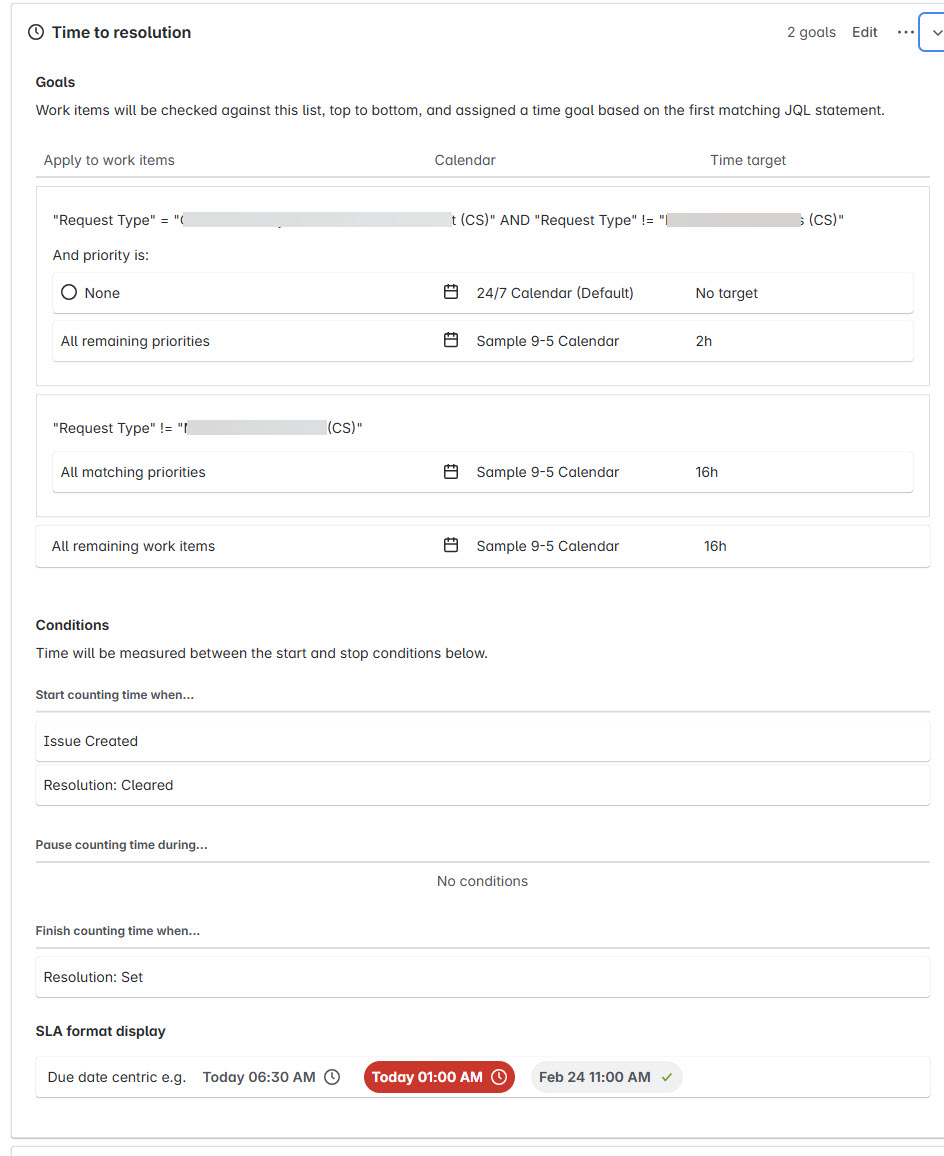Screen dimensions: 944x1156
Task: Click the Today 06:30 AM example text
Action: [x=259, y=1077]
